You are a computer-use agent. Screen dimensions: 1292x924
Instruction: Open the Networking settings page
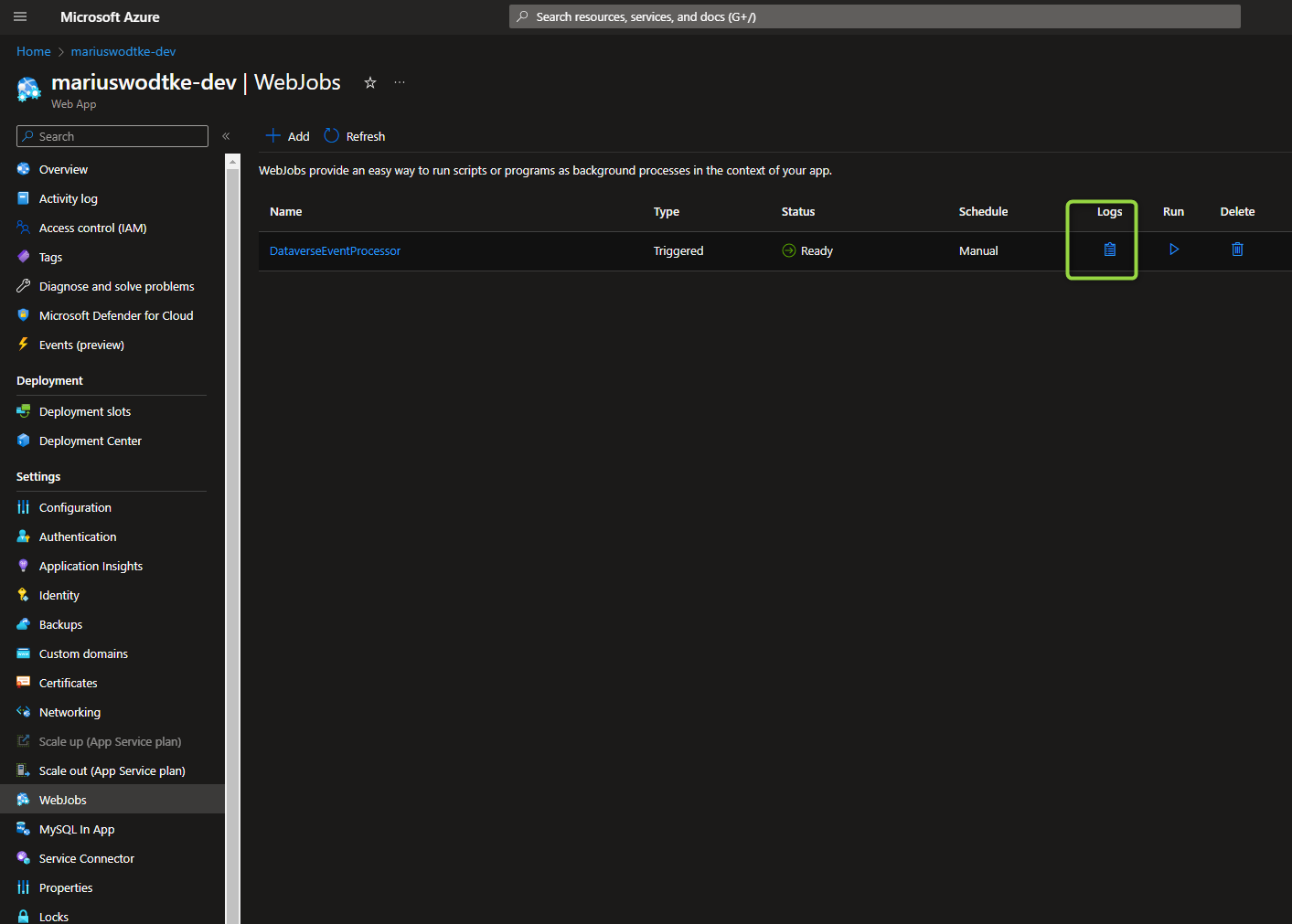(69, 713)
